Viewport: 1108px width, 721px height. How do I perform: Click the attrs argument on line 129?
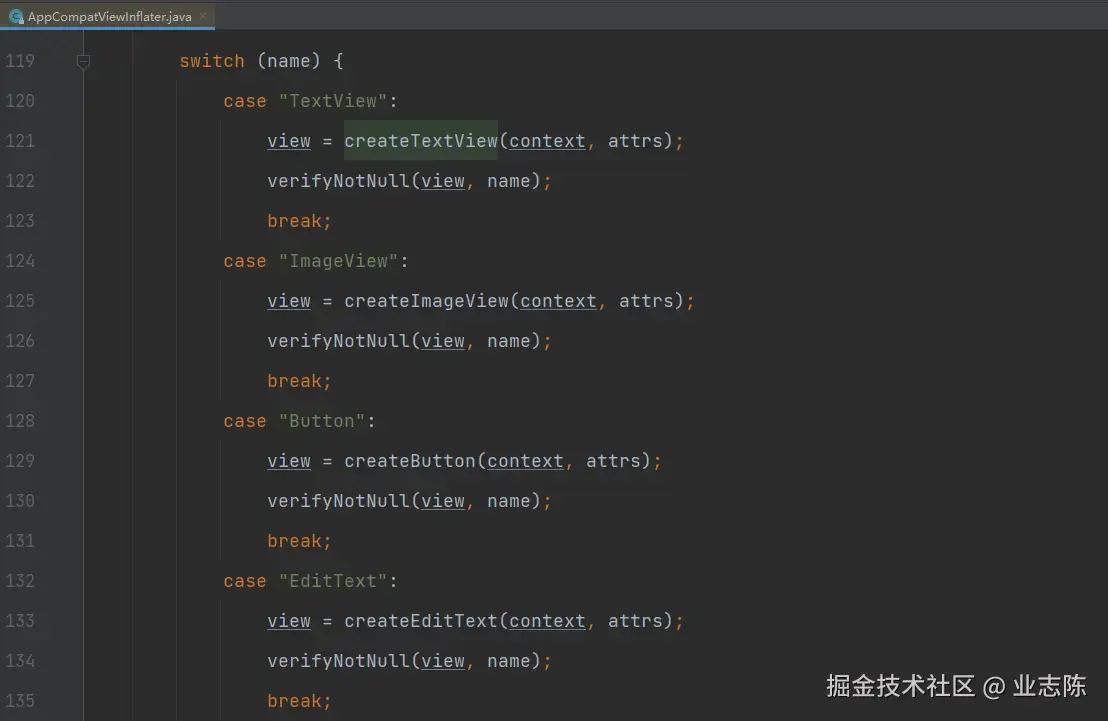pos(613,460)
